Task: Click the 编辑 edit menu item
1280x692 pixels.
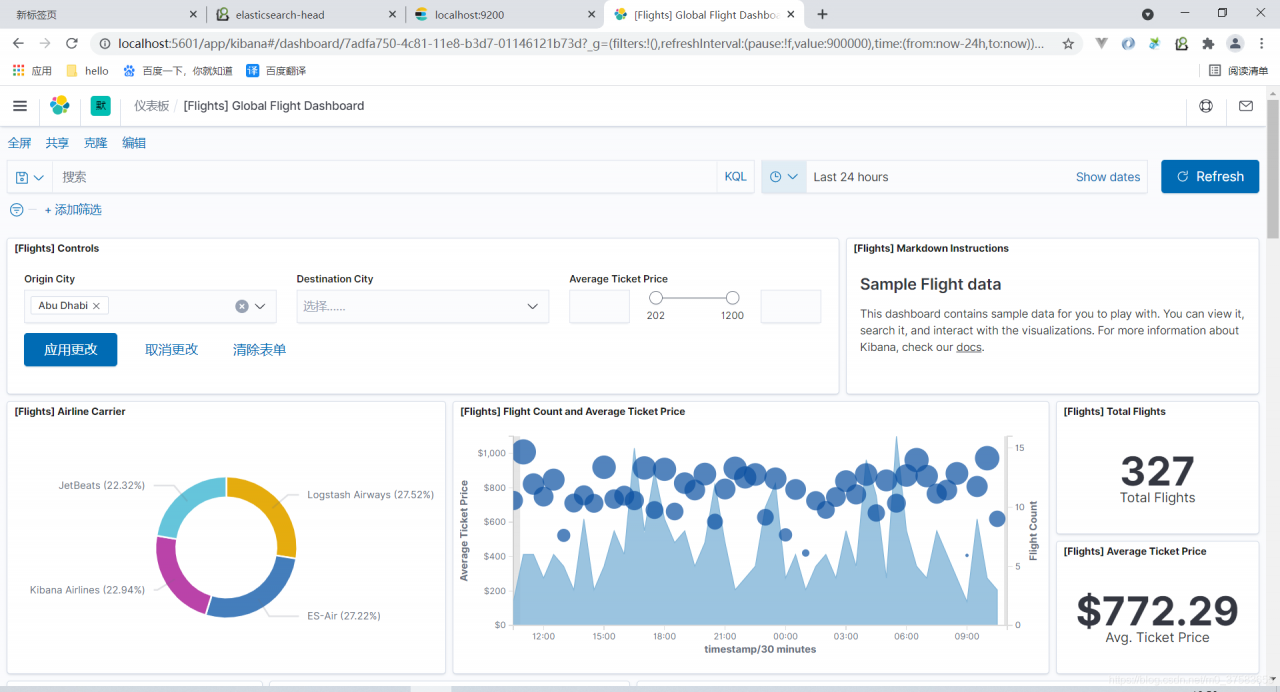Action: click(x=134, y=143)
